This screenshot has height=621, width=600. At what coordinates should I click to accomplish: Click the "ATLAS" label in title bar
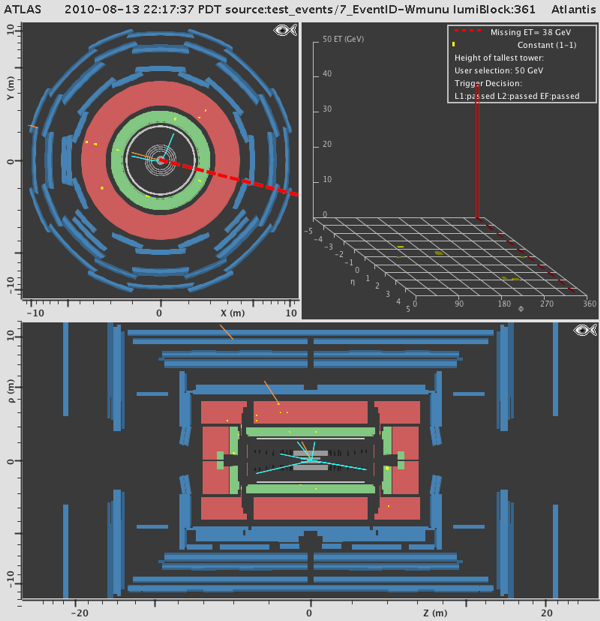click(23, 7)
